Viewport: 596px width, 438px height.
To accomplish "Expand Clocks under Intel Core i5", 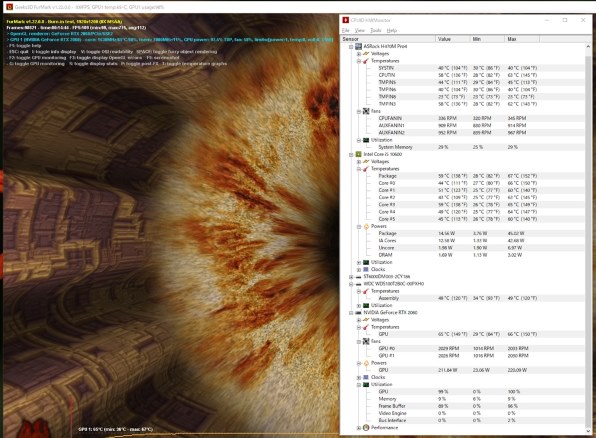I will 359,270.
